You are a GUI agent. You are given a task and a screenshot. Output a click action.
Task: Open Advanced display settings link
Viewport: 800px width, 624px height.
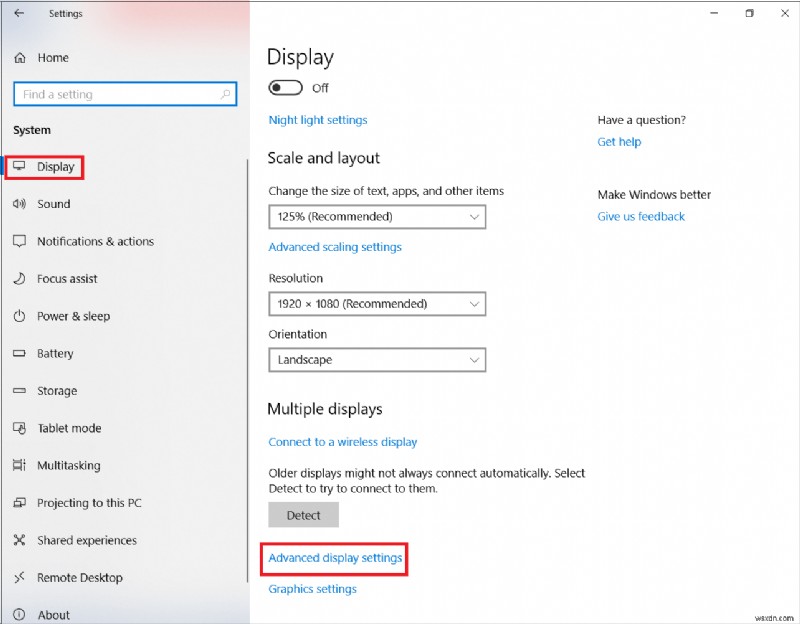point(334,559)
